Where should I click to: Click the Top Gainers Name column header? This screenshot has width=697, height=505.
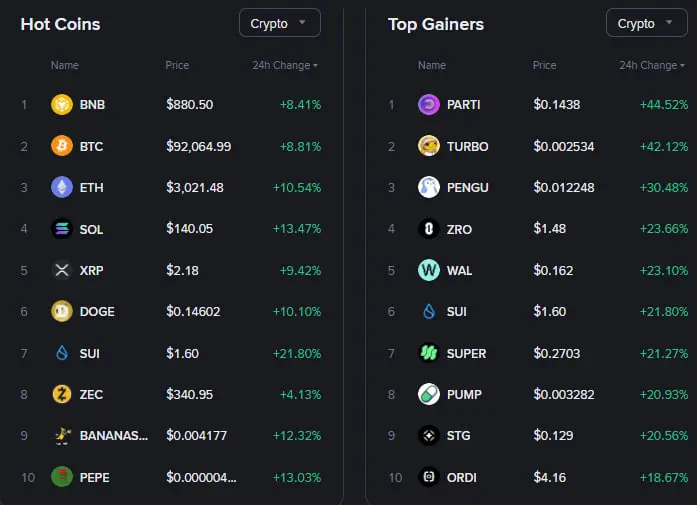[432, 65]
